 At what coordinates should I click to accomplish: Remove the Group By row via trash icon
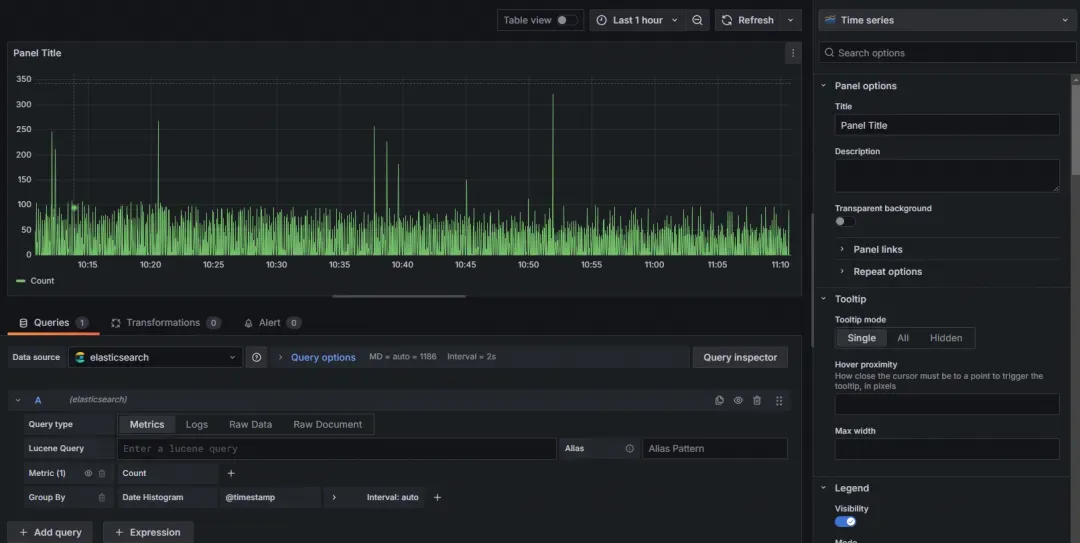[101, 497]
